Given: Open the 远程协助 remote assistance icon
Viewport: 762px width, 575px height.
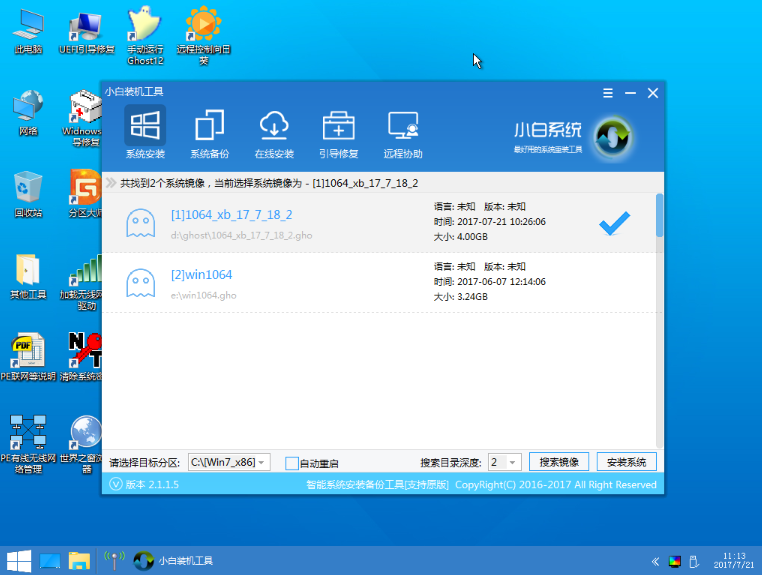Looking at the screenshot, I should (x=403, y=132).
